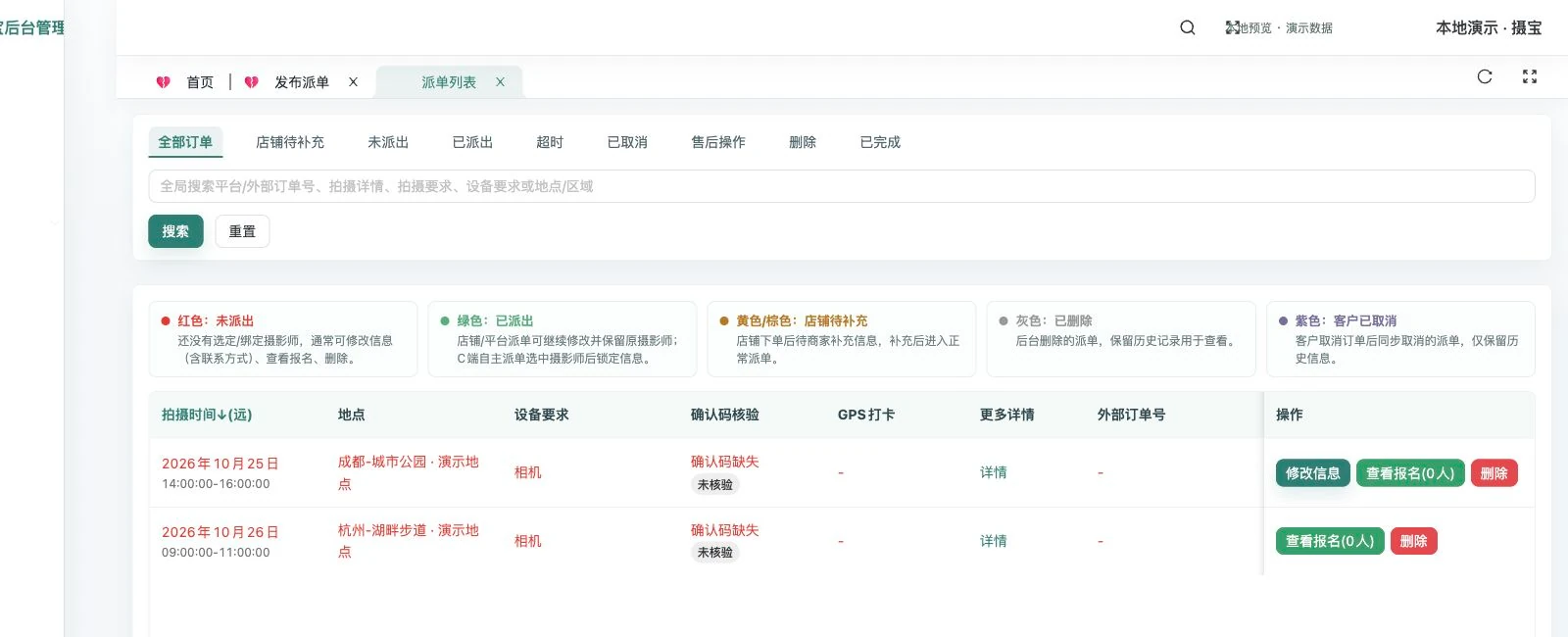Open 详情 link for the 杭州 order

point(994,541)
